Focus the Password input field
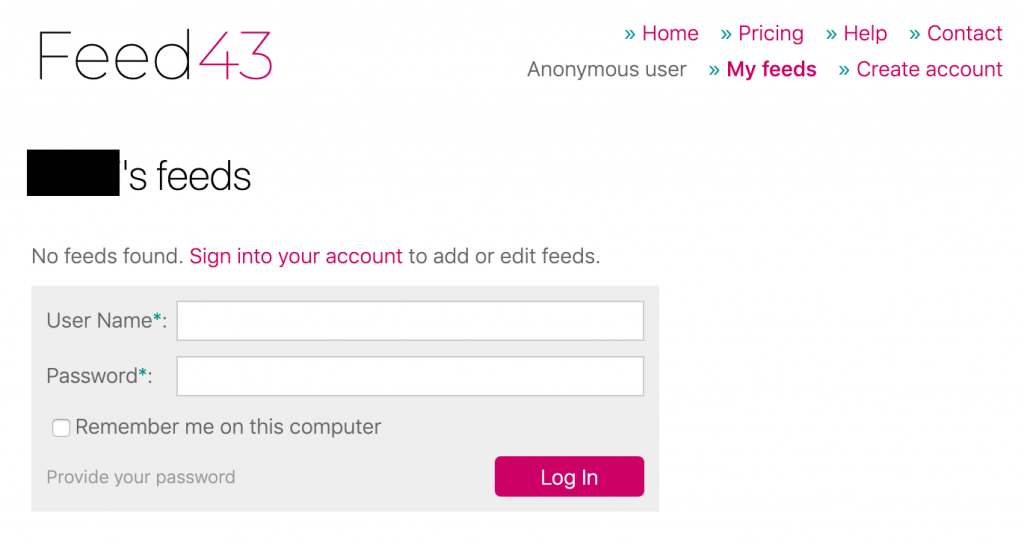This screenshot has height=546, width=1024. [410, 376]
